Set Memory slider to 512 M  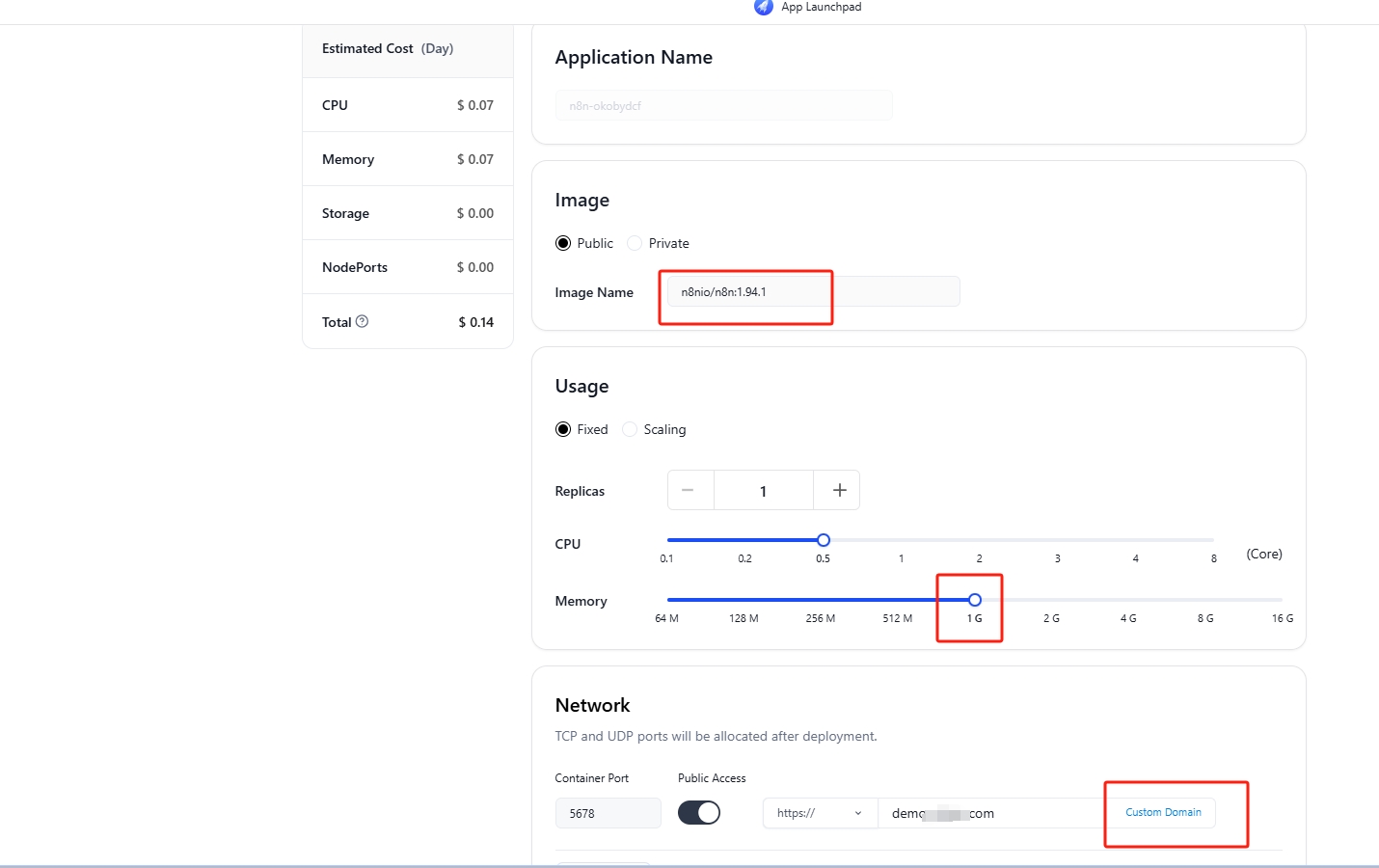pos(898,600)
